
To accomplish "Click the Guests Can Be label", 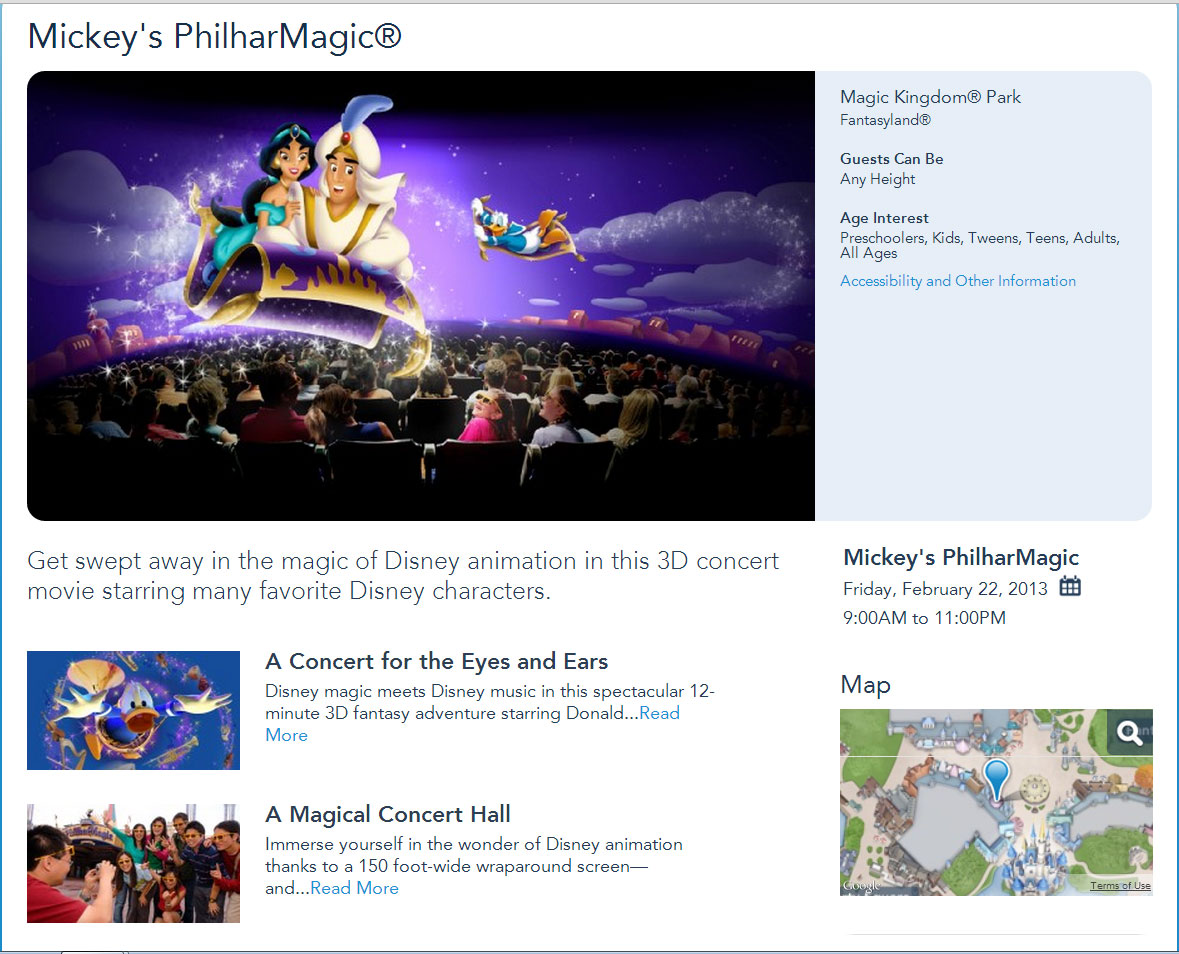I will pos(892,159).
